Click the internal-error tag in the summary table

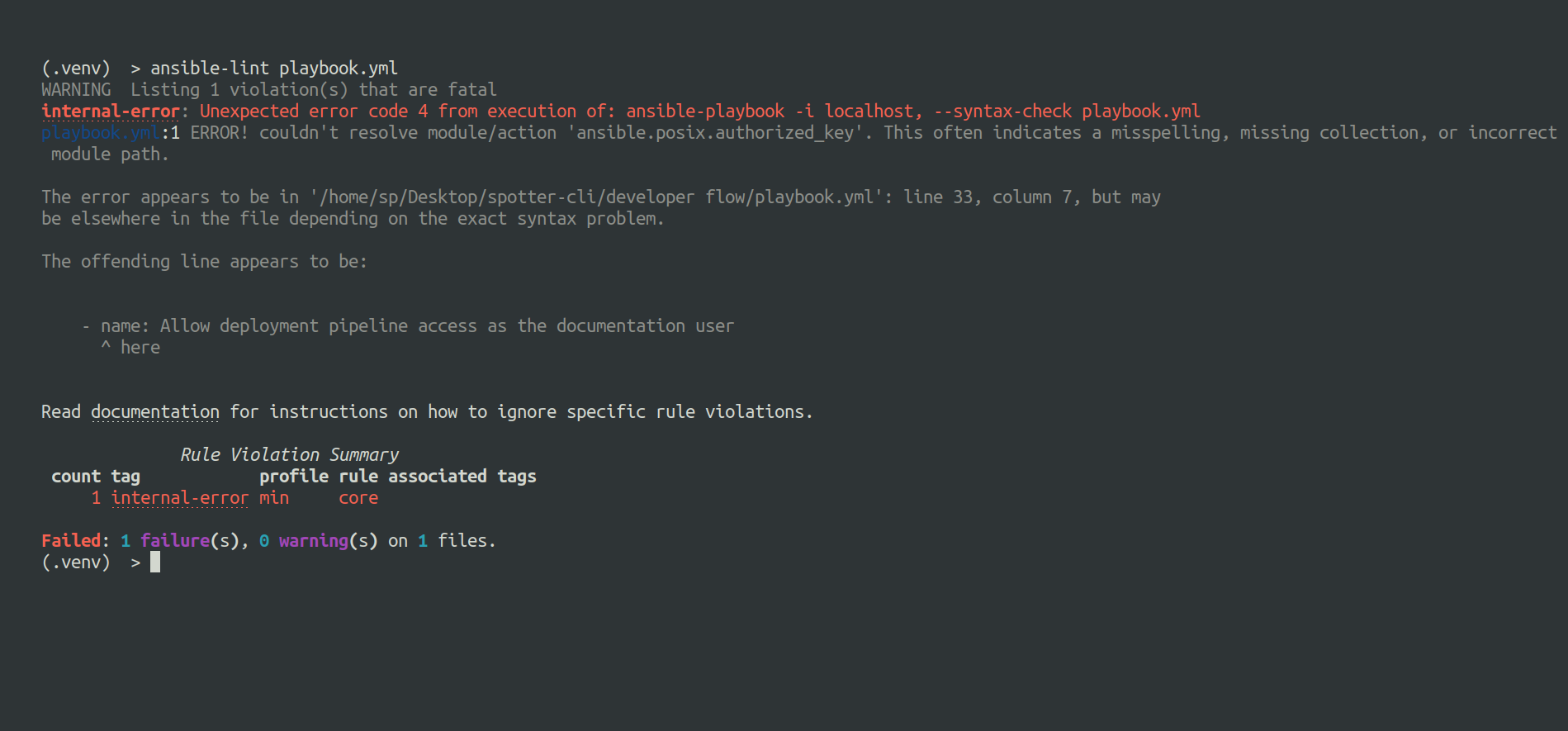(x=179, y=498)
